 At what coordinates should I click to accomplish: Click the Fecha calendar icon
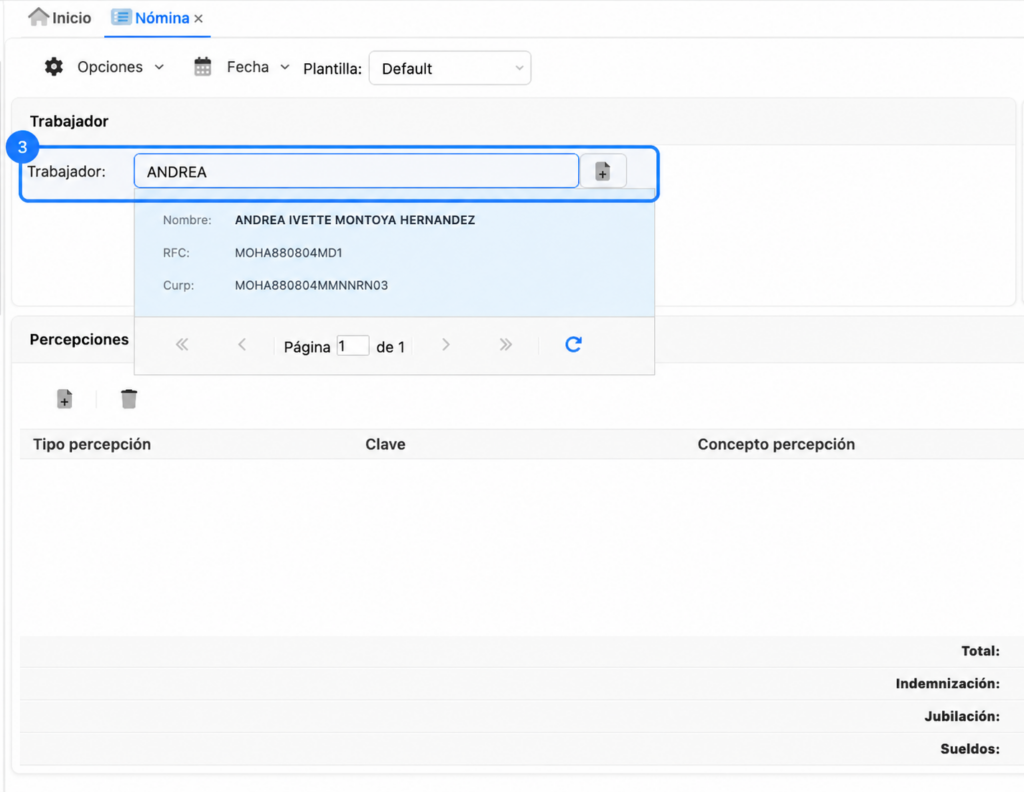[202, 67]
